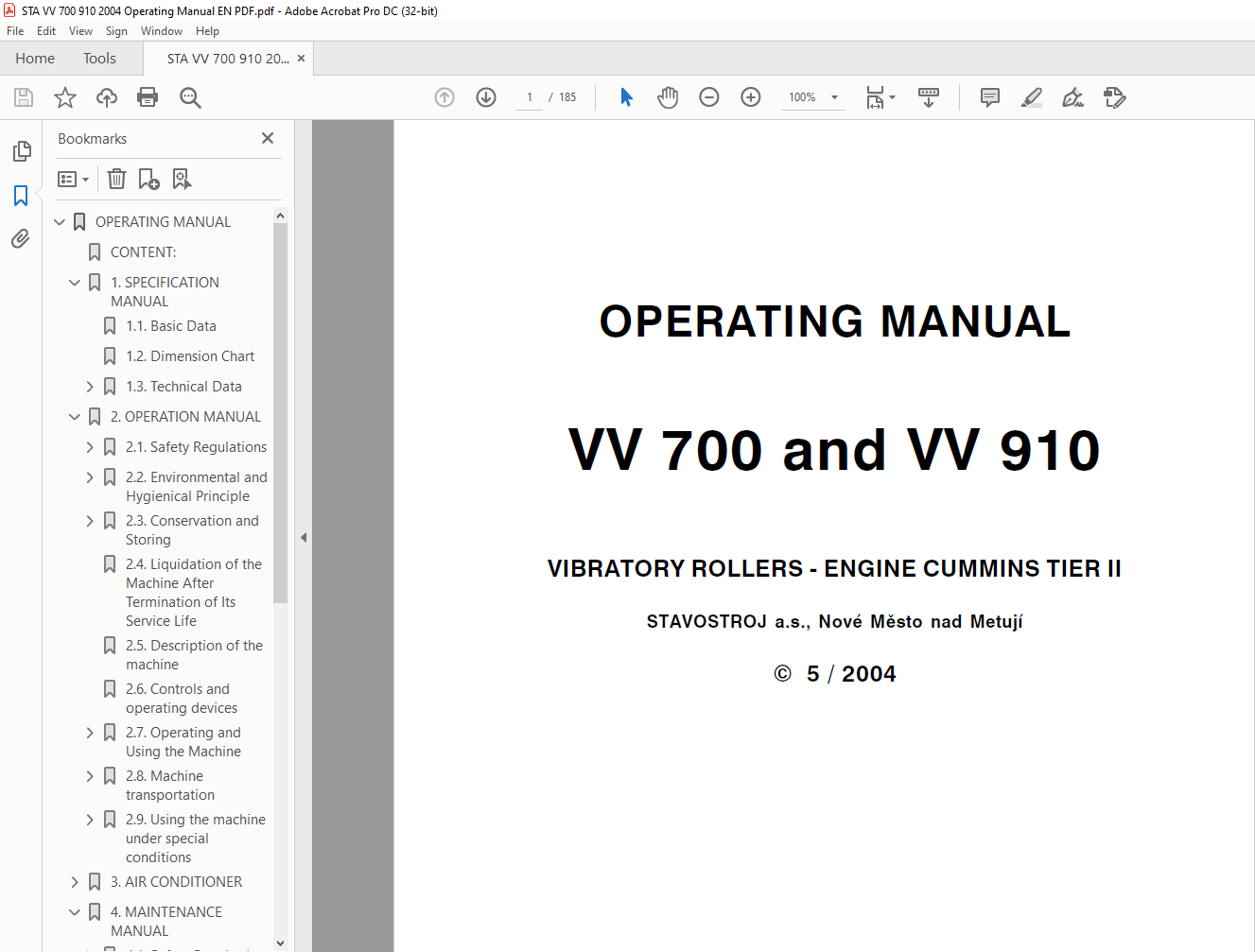Jump to 1.2. Dimension Chart bookmark
The image size is (1255, 952).
tap(190, 356)
